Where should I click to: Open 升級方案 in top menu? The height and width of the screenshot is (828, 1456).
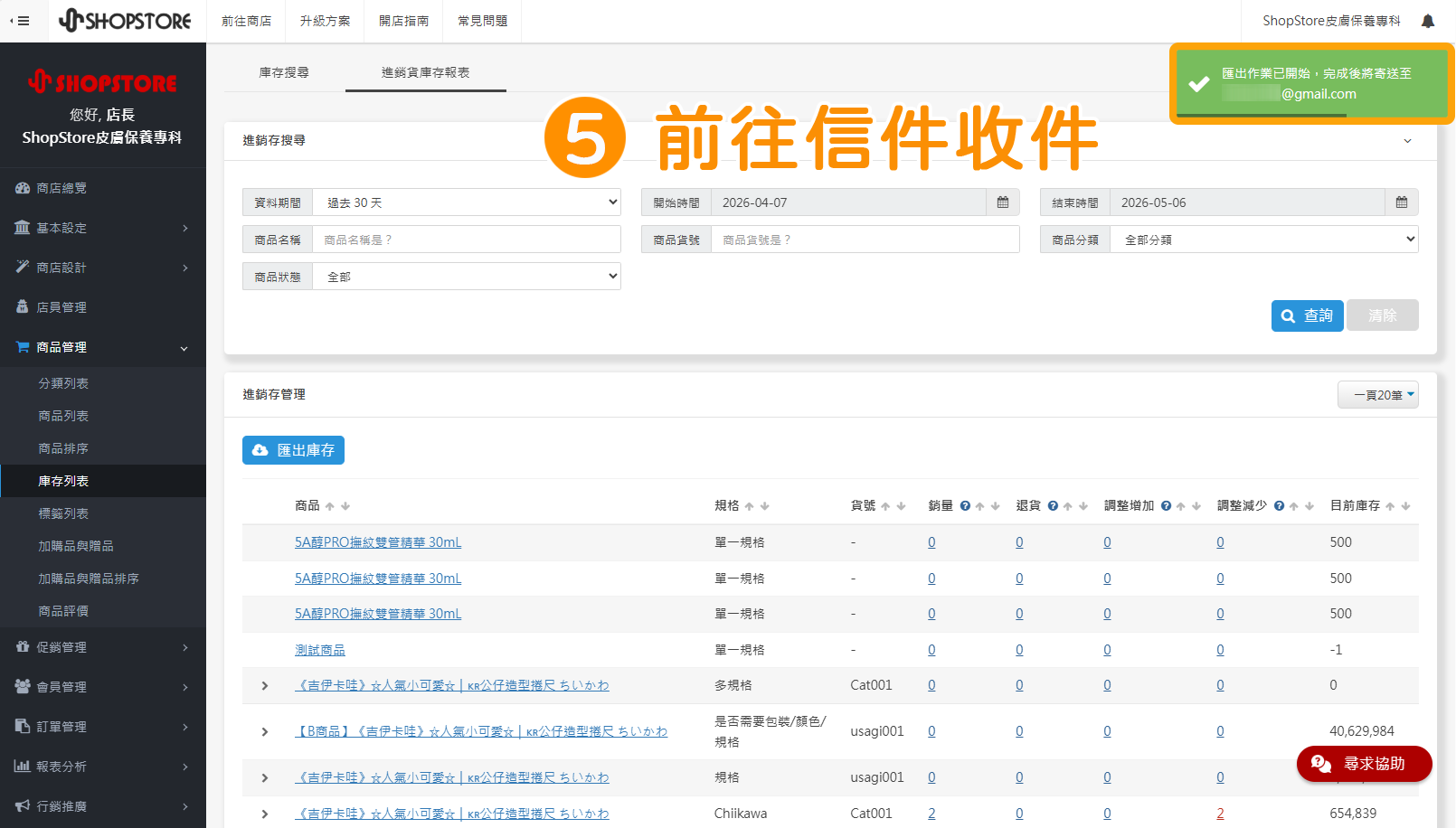tap(325, 21)
